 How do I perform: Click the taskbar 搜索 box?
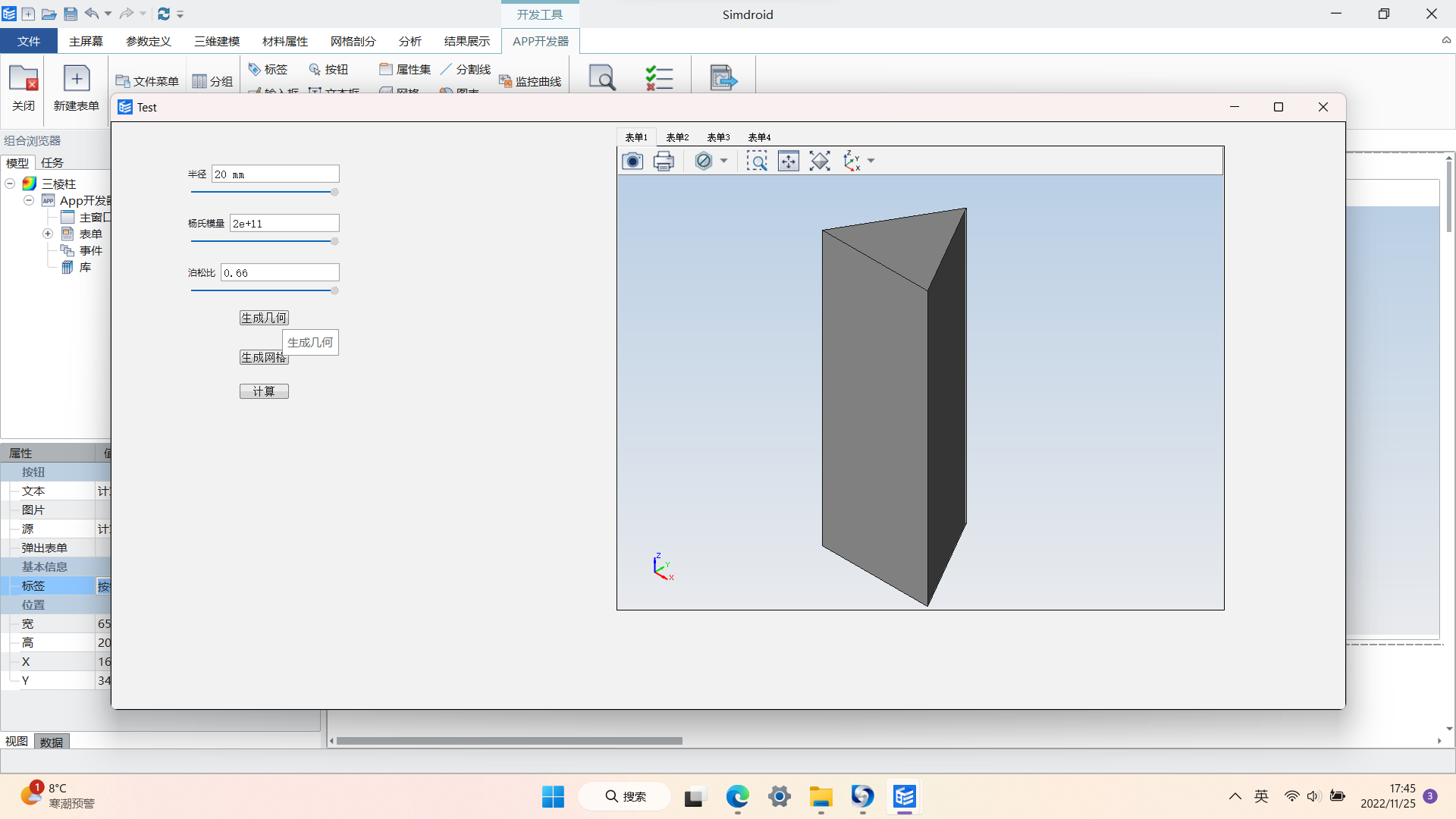[x=625, y=796]
